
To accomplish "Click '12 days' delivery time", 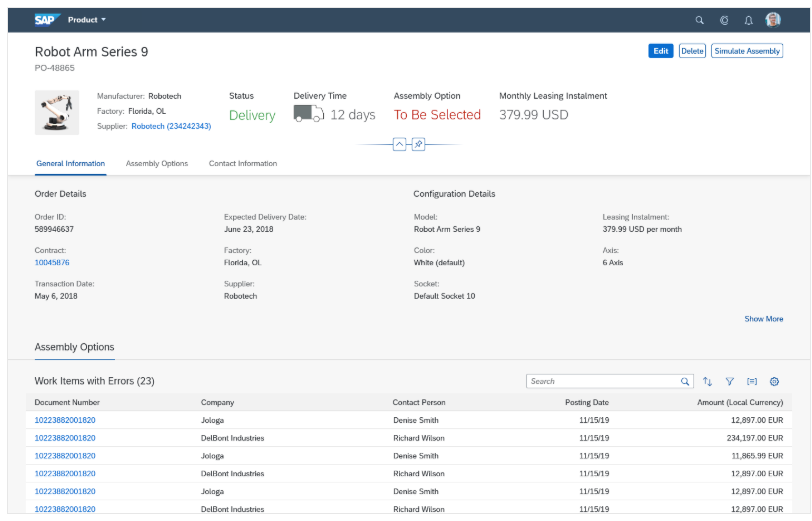I will point(353,114).
